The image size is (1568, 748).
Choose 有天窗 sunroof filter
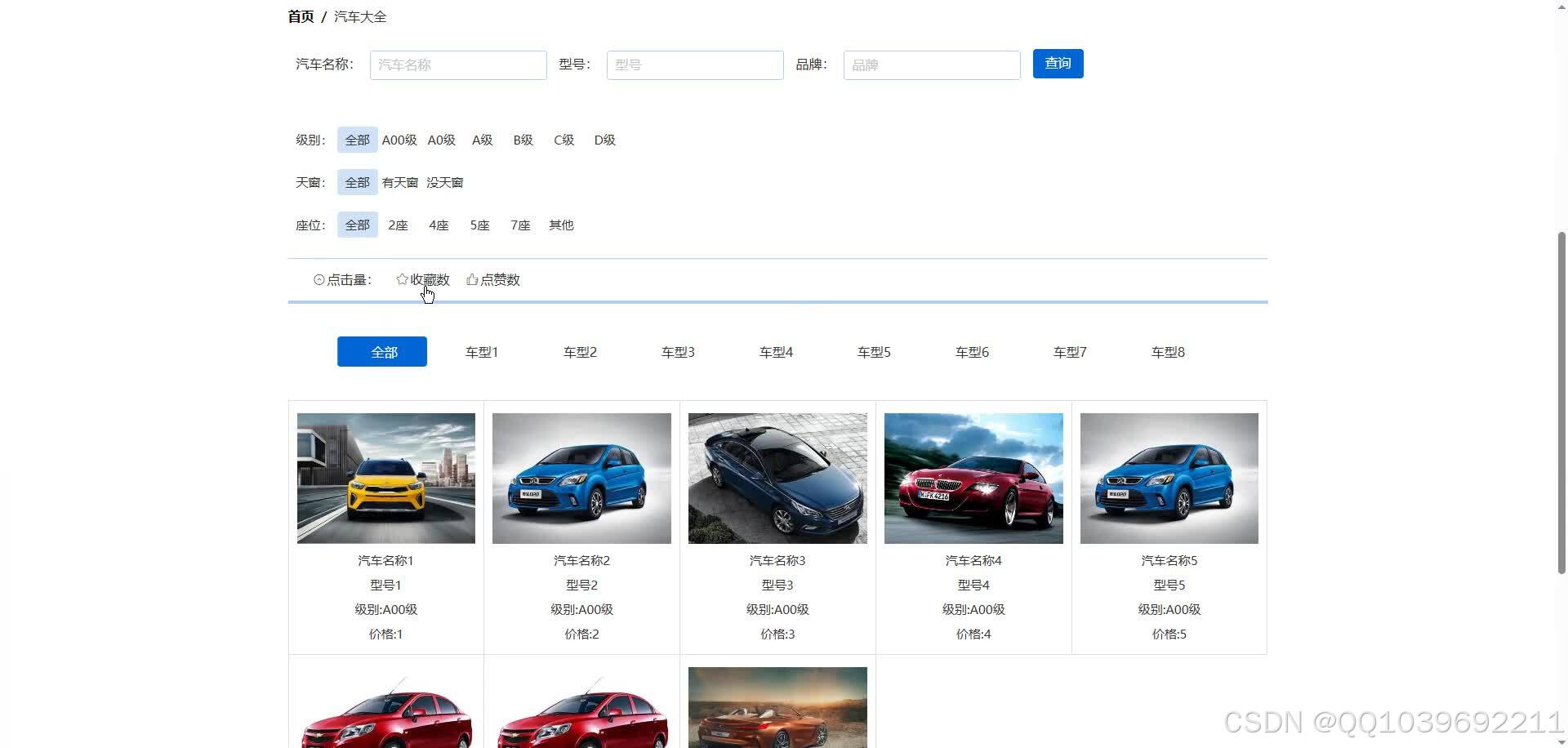pyautogui.click(x=399, y=182)
